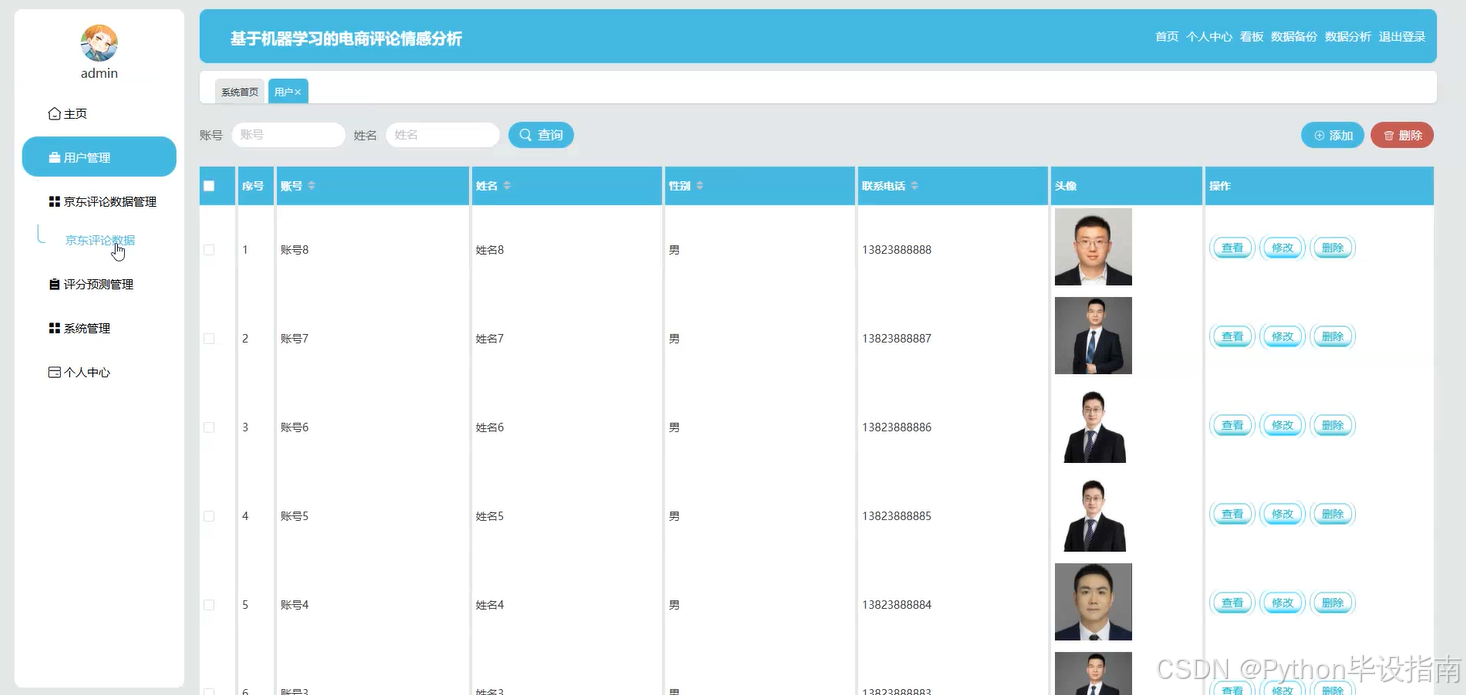Open 京东评论数据管理 via its sidebar icon
Viewport: 1466px width, 695px height.
click(x=53, y=201)
